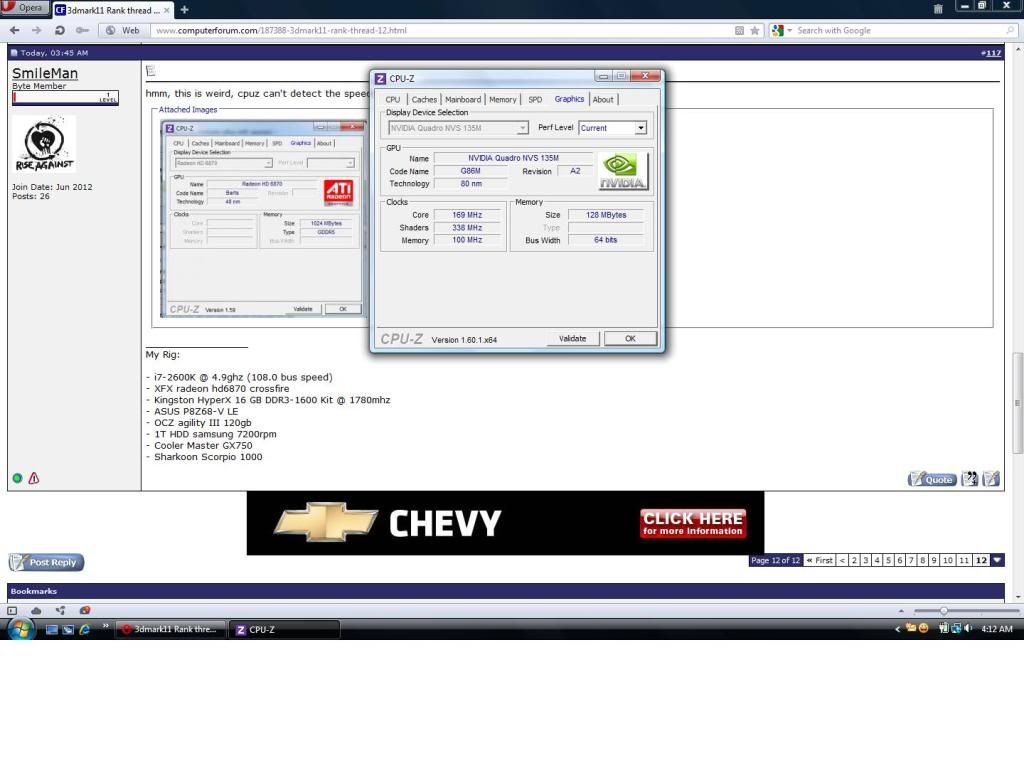This screenshot has height=768, width=1024.
Task: Launch Internet Explorer from quick launch
Action: 84,630
